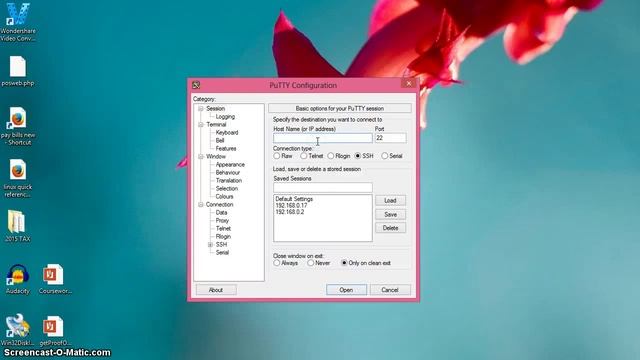Focus the Saved Sessions name field
The image size is (640, 360).
(322, 187)
